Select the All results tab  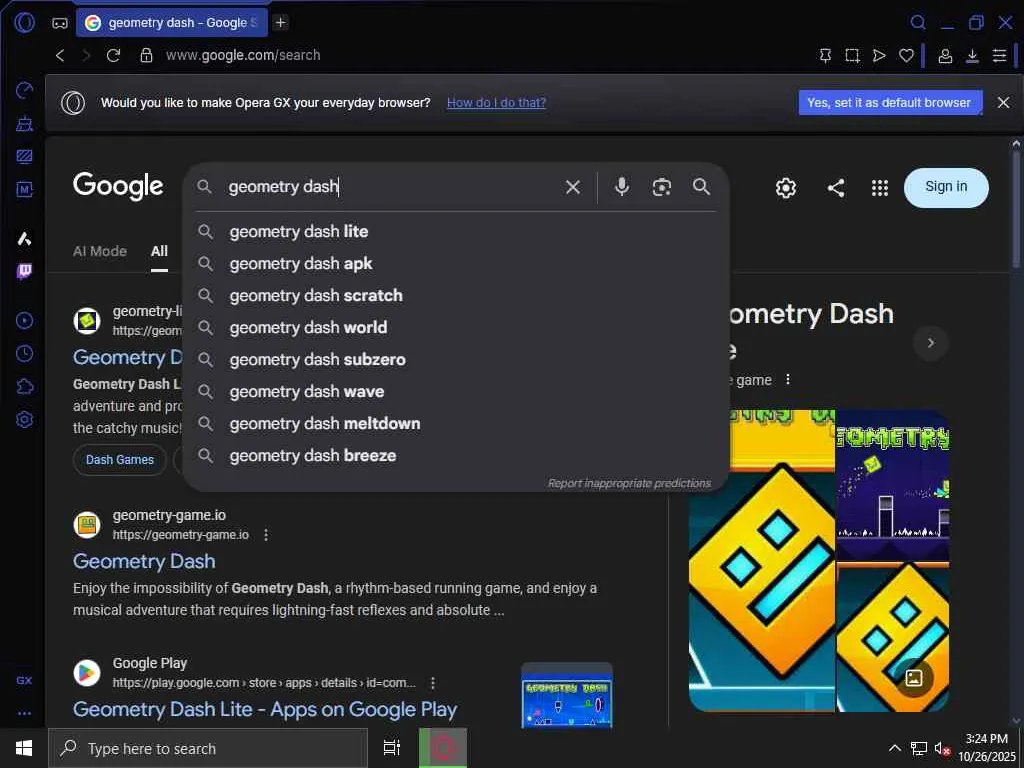[159, 251]
